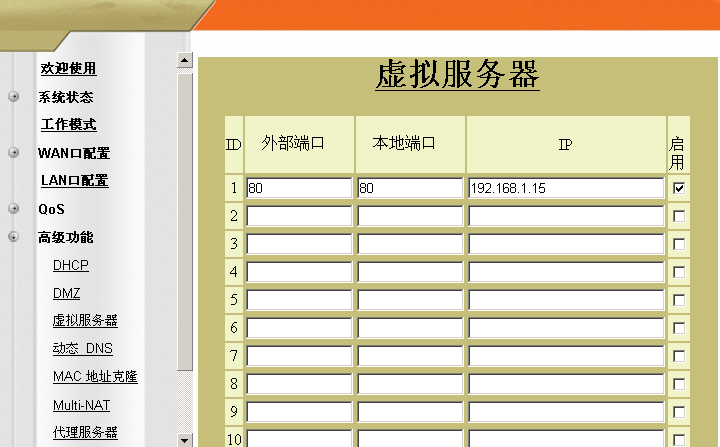Enable the virtual server rule in row 2
The image size is (720, 447).
pos(679,216)
